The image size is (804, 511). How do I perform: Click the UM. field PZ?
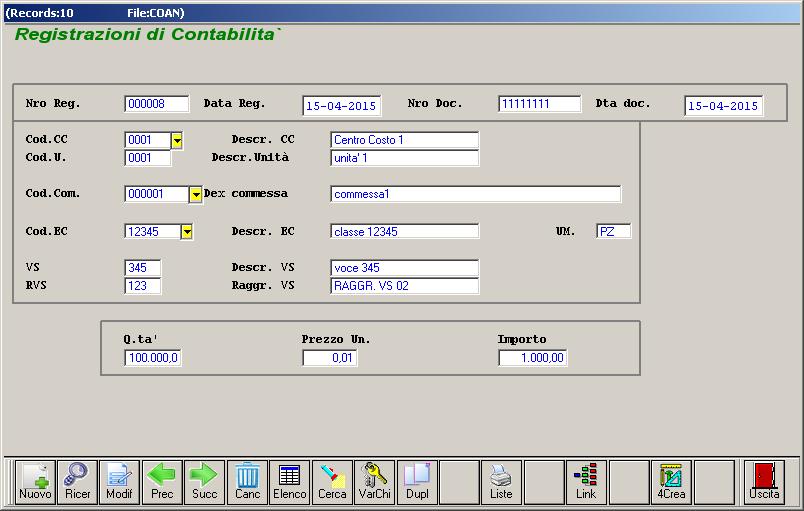tap(614, 232)
